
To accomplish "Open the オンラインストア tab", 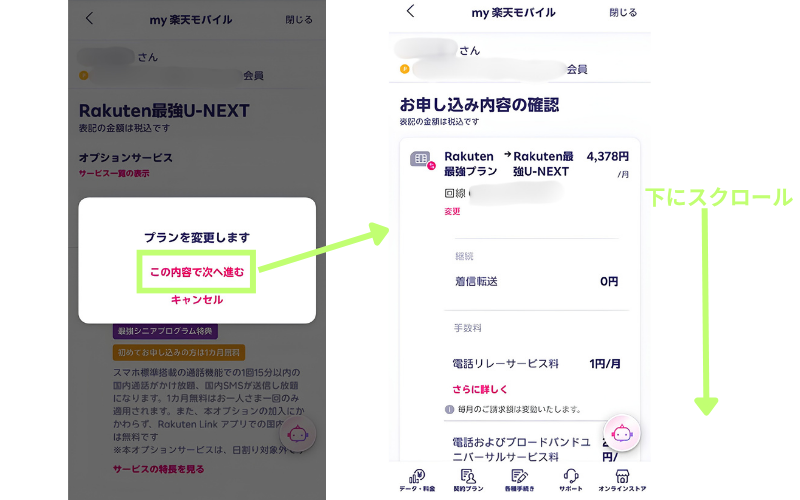I will [x=622, y=481].
